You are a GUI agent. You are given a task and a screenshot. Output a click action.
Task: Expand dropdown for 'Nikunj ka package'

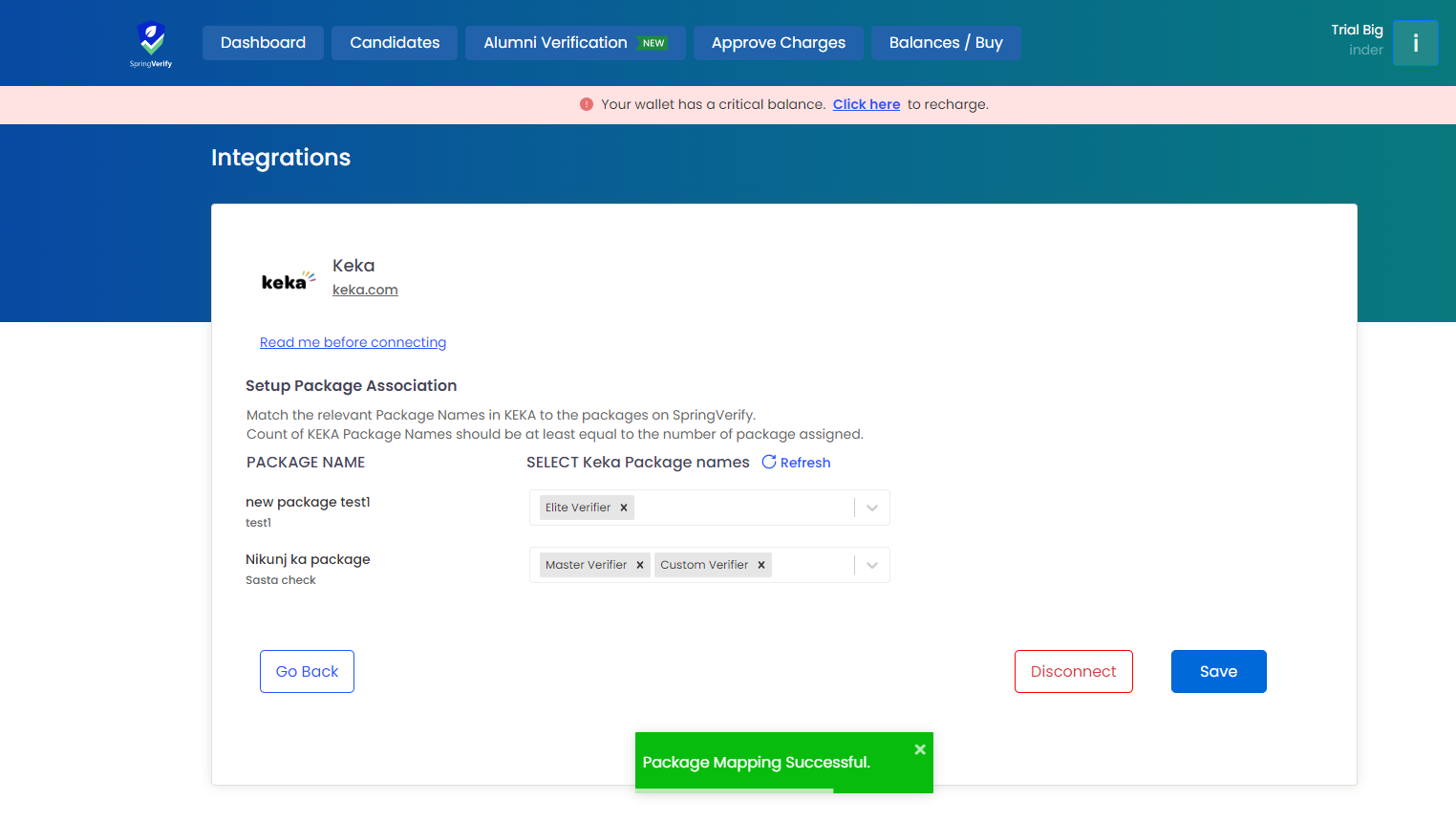[872, 565]
